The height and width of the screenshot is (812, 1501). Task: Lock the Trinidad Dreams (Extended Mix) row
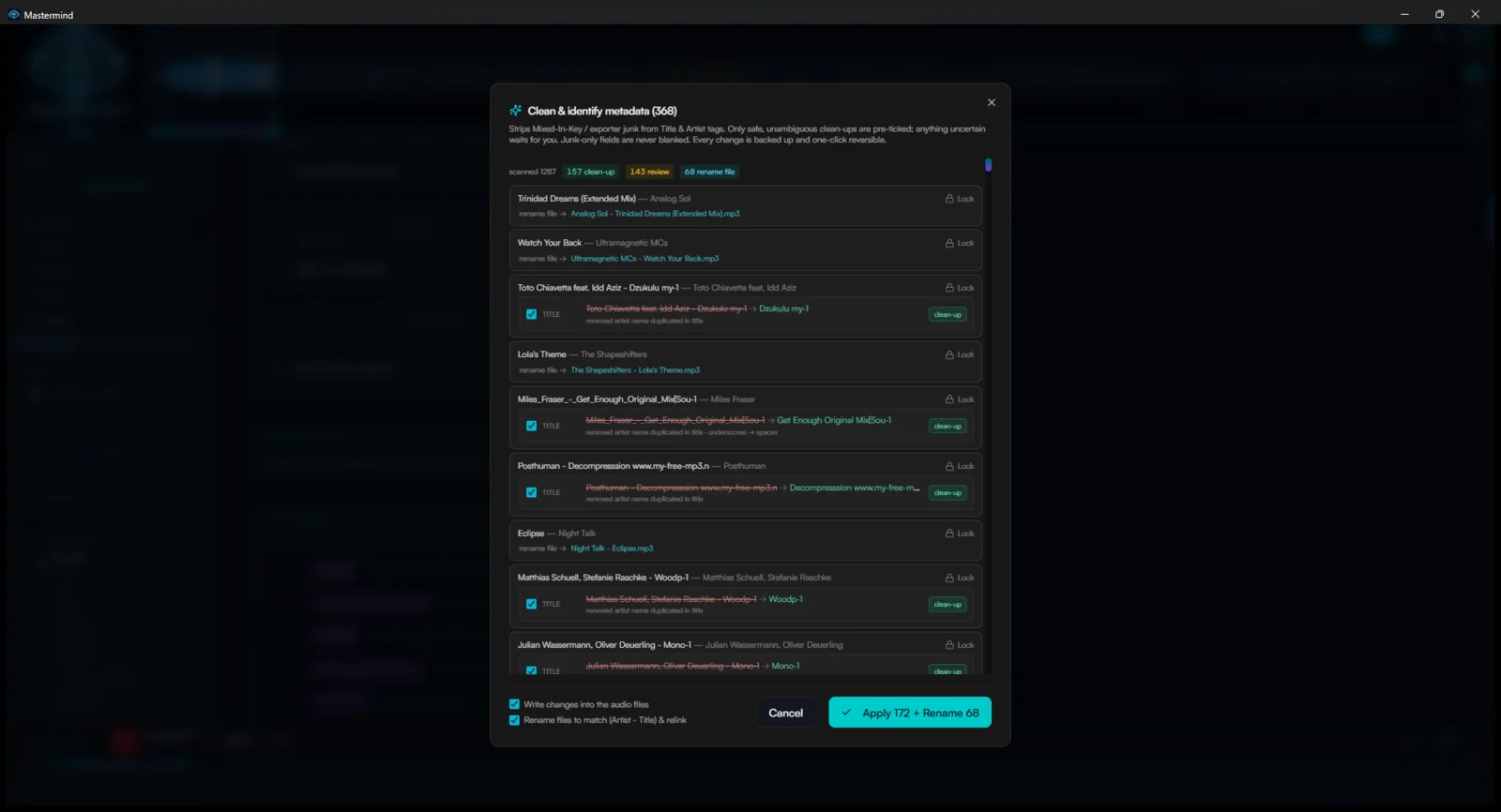click(x=960, y=199)
